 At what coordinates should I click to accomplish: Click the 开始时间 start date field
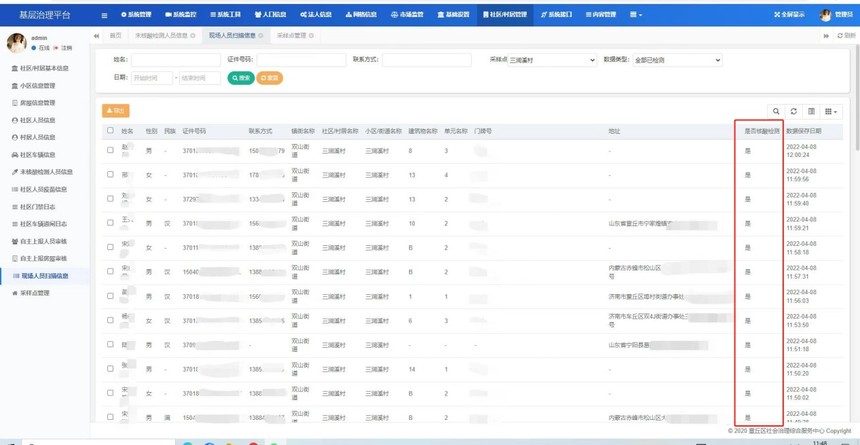tap(152, 78)
